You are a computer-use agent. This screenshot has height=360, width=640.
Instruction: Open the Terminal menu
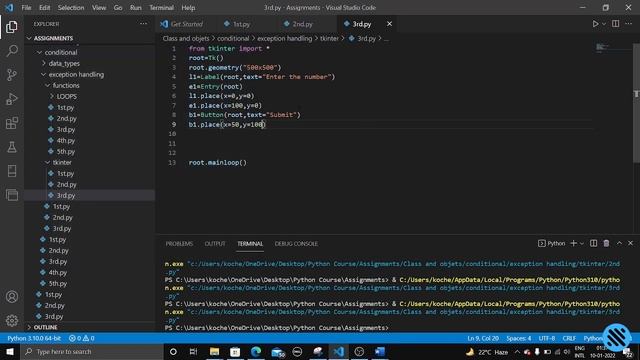pos(161,7)
